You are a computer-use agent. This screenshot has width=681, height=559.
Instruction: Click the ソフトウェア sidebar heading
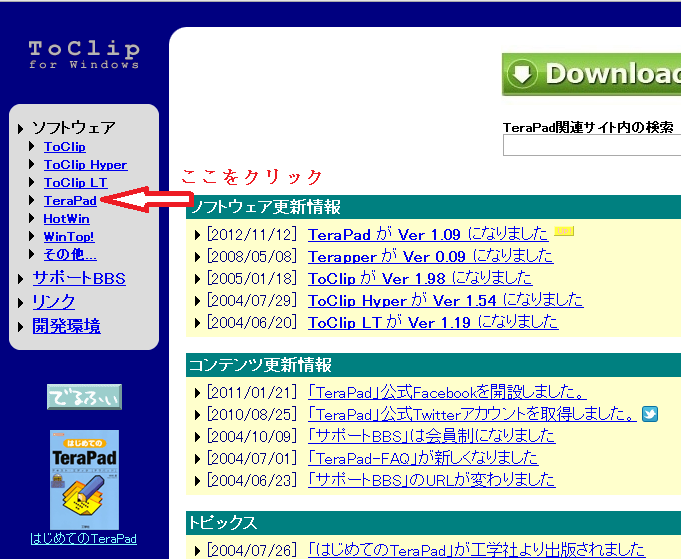(74, 128)
